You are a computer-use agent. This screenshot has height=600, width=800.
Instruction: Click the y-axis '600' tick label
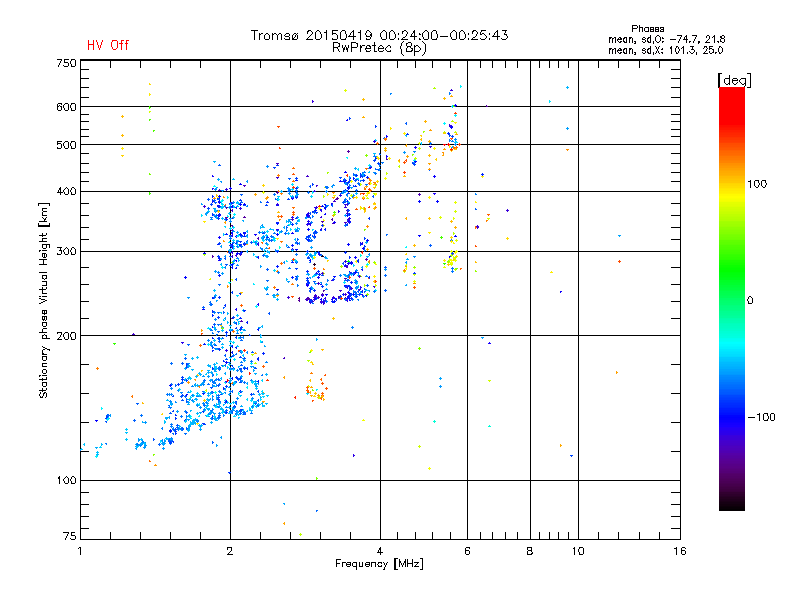click(x=66, y=107)
